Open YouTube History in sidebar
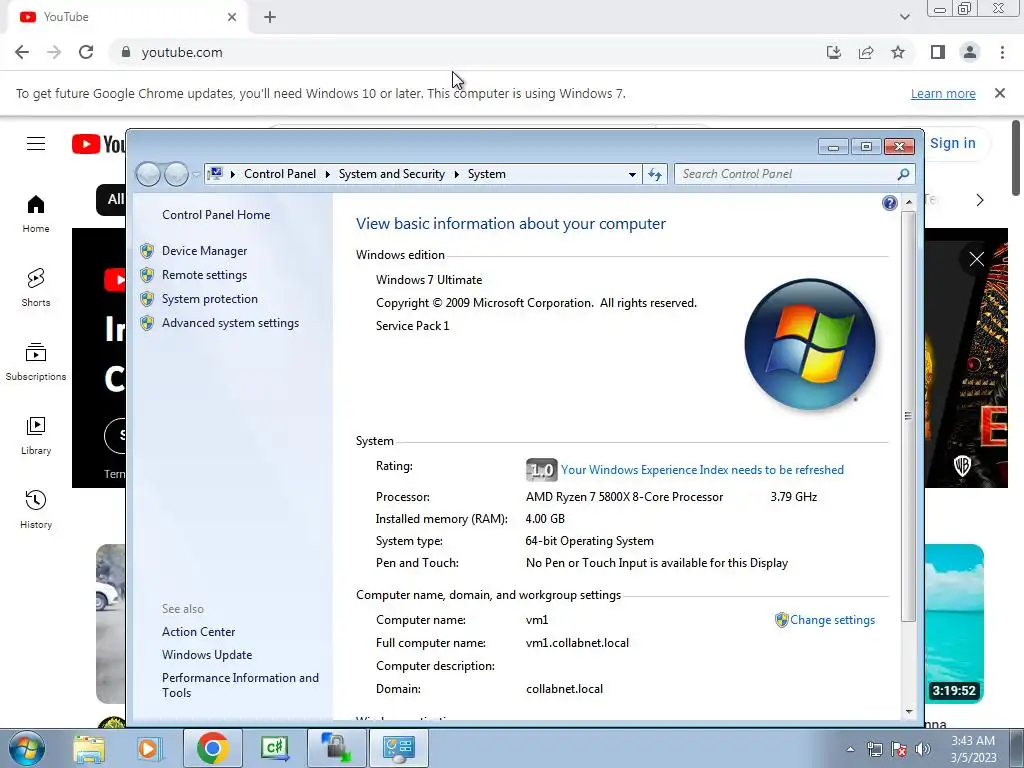Image resolution: width=1024 pixels, height=768 pixels. tap(36, 510)
